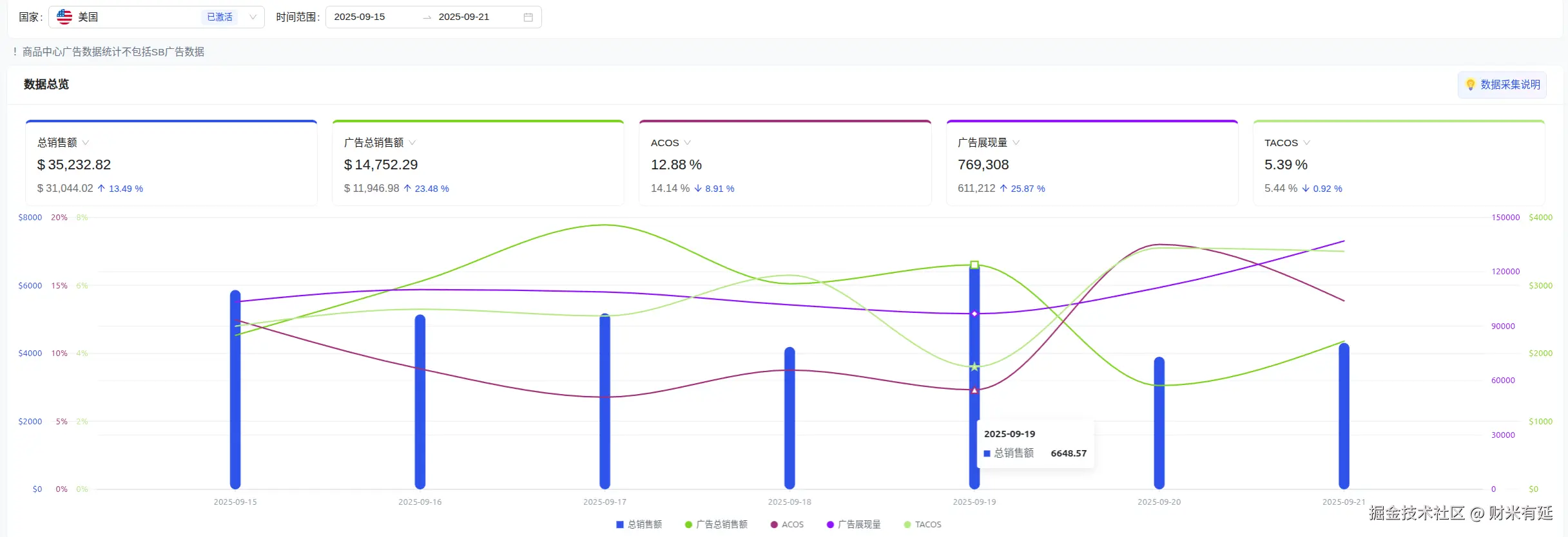Click the 2025-09-17 blue sales bar
Viewport: 1568px width, 537px height.
tap(605, 400)
